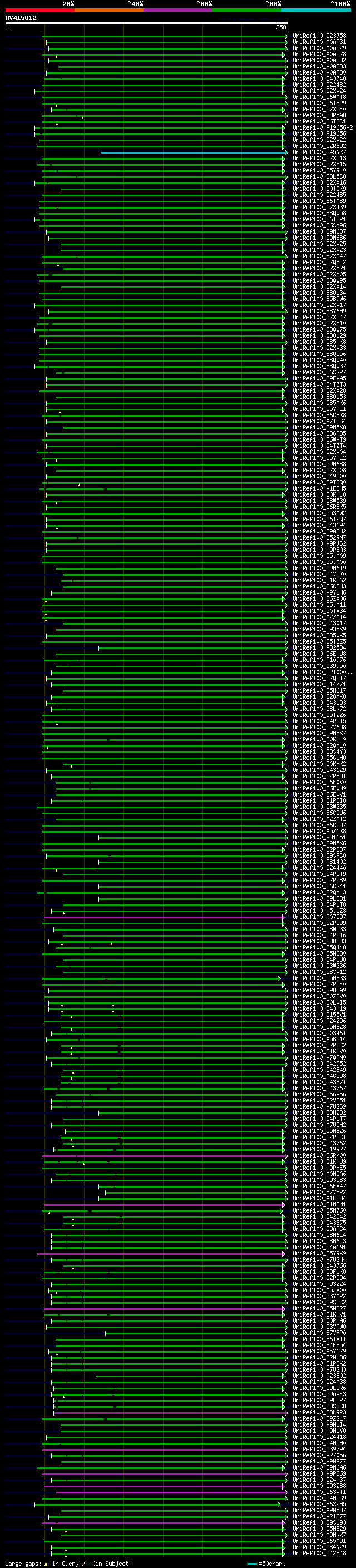Click the purple alignment bar for UniRef100_P07597

pyautogui.click(x=164, y=917)
